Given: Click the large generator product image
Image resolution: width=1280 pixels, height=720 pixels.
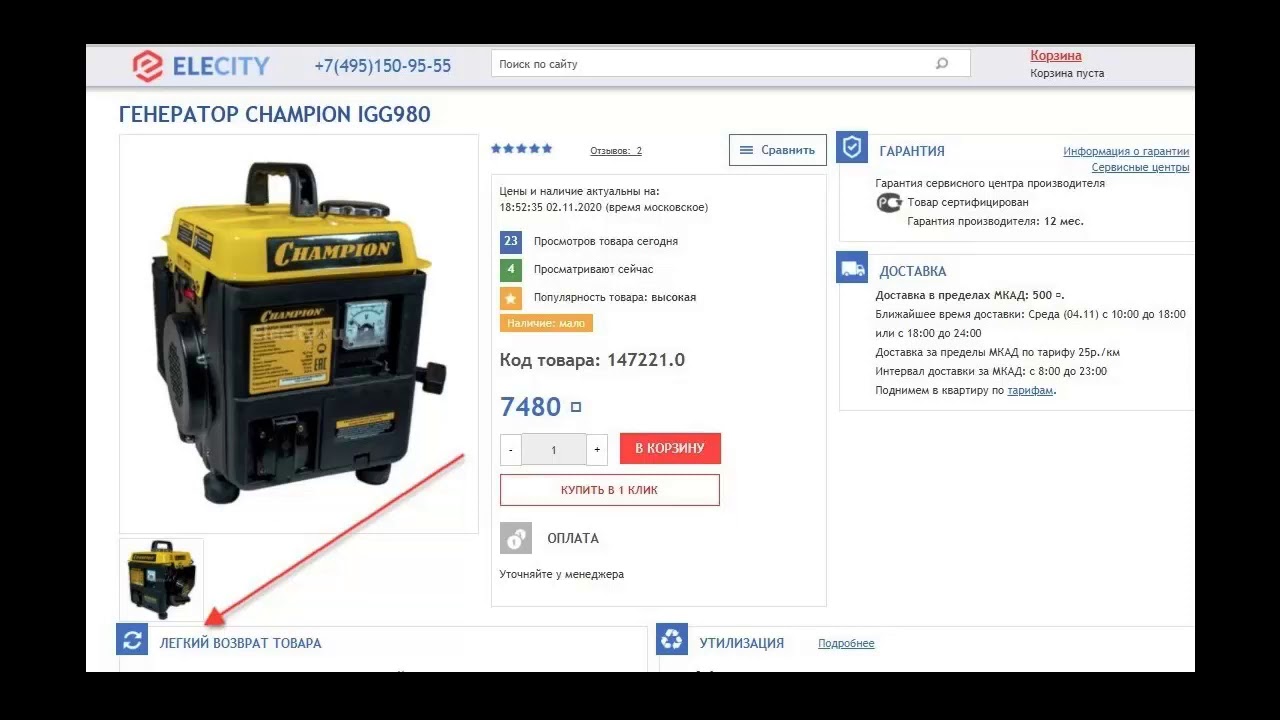Looking at the screenshot, I should [299, 334].
